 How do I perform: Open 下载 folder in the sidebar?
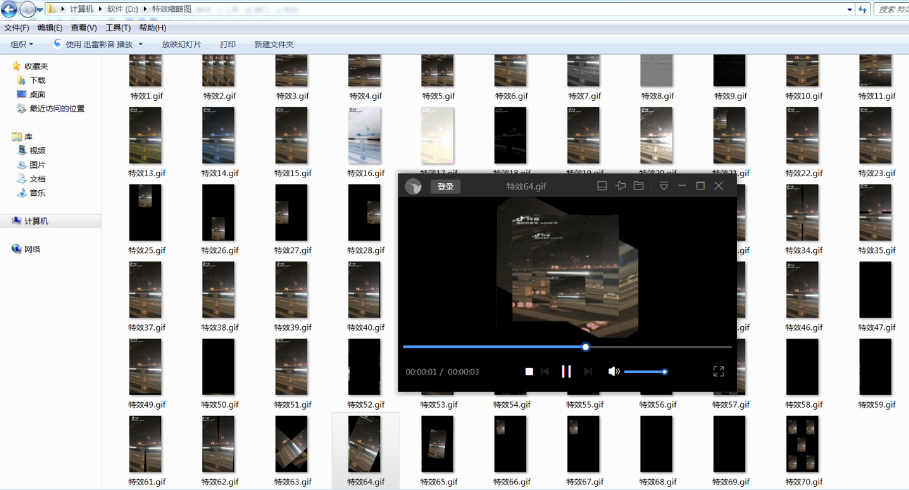(37, 80)
